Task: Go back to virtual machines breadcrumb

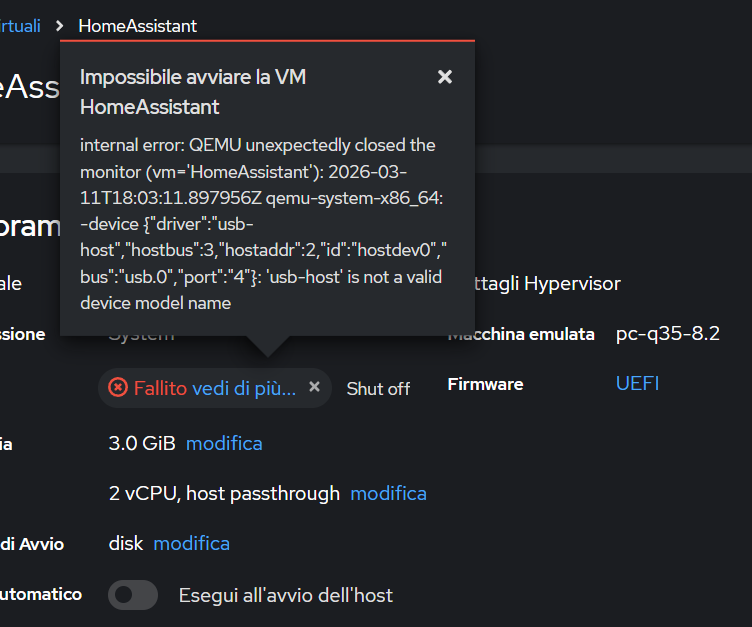Action: point(20,26)
